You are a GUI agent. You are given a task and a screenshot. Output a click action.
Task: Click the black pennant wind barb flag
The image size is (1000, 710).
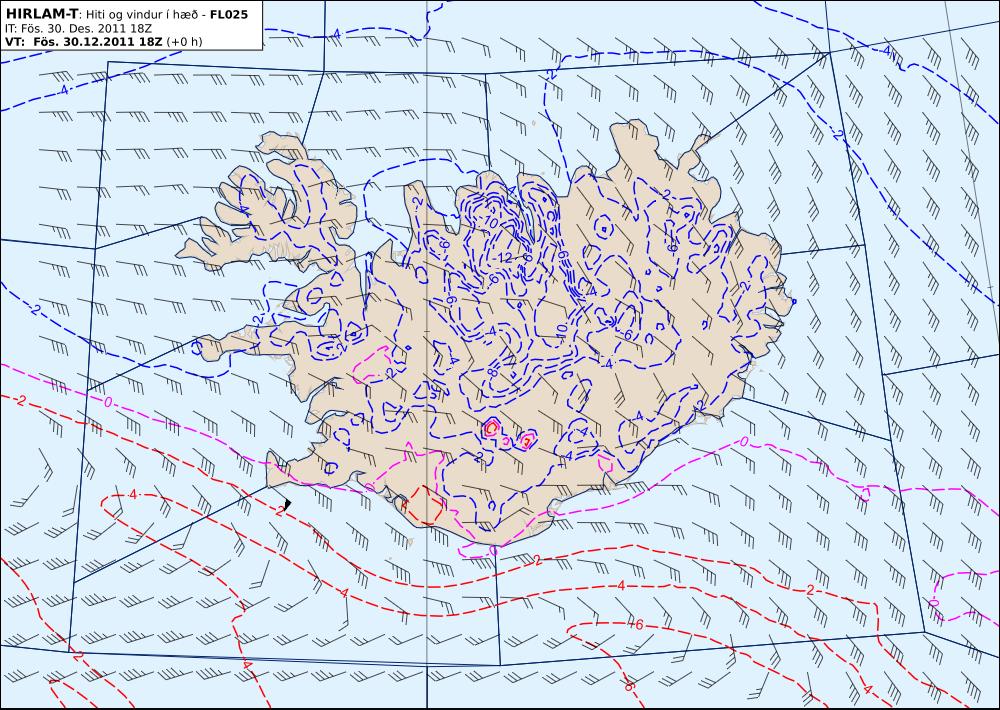point(288,504)
